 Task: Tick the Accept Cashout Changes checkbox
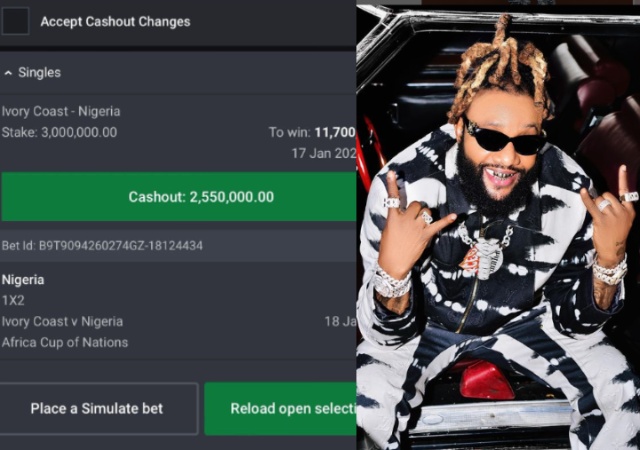point(16,21)
